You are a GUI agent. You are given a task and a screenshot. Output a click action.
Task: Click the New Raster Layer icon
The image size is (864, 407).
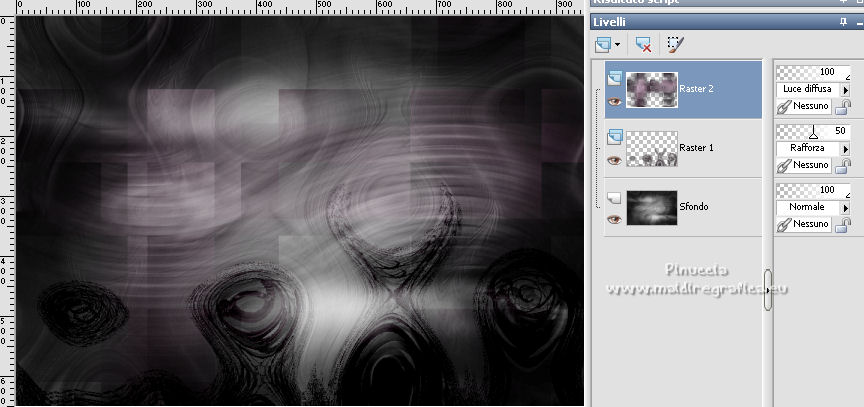(603, 44)
